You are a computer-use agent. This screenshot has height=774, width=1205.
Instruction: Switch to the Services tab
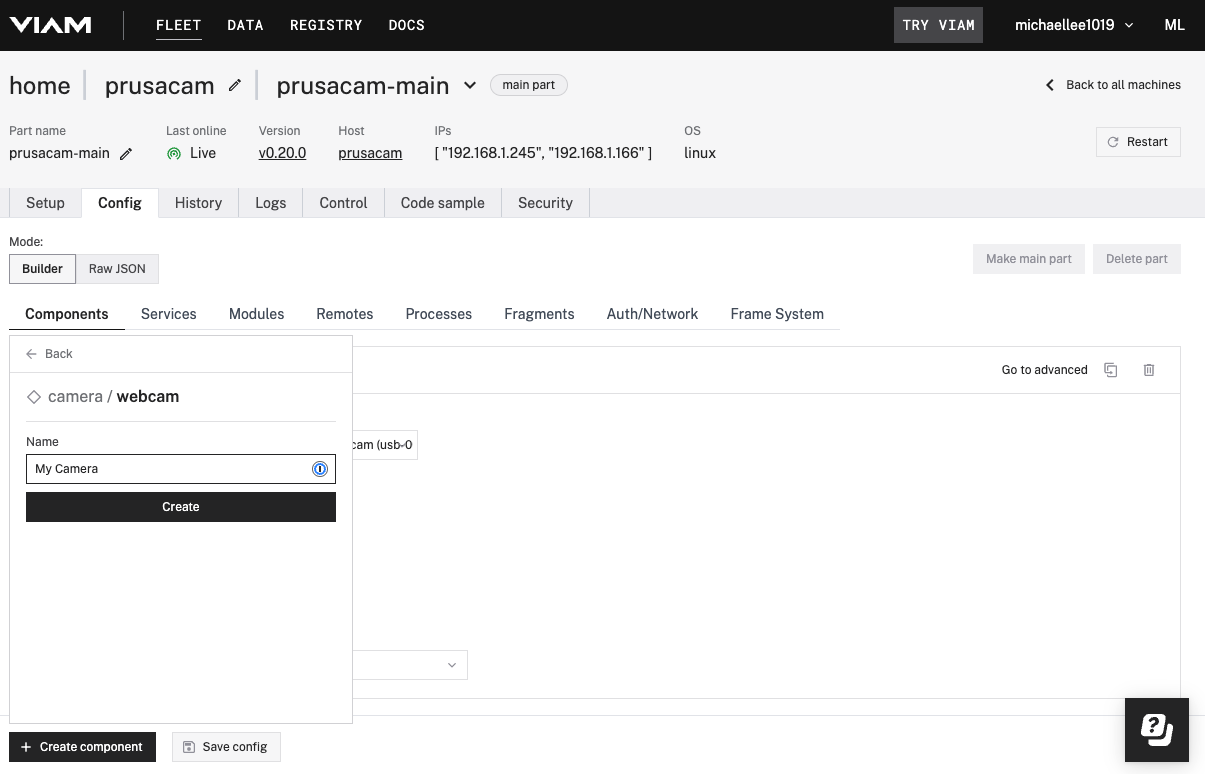(168, 313)
